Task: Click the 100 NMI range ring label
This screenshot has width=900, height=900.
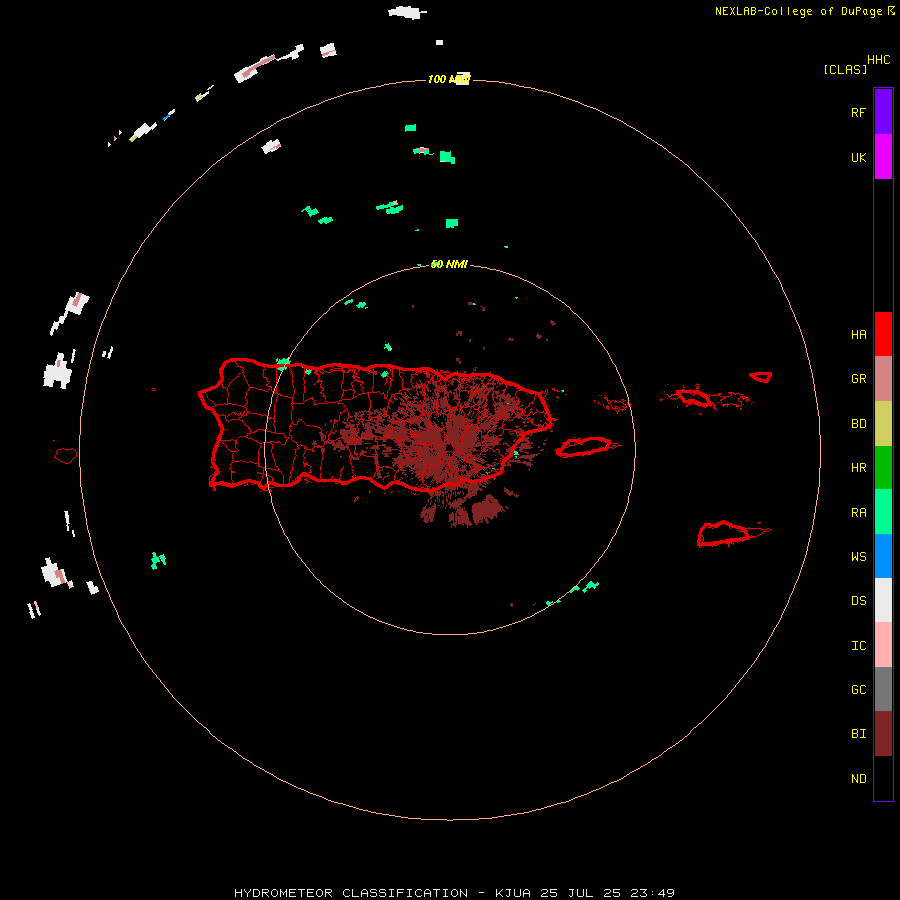Action: 448,79
